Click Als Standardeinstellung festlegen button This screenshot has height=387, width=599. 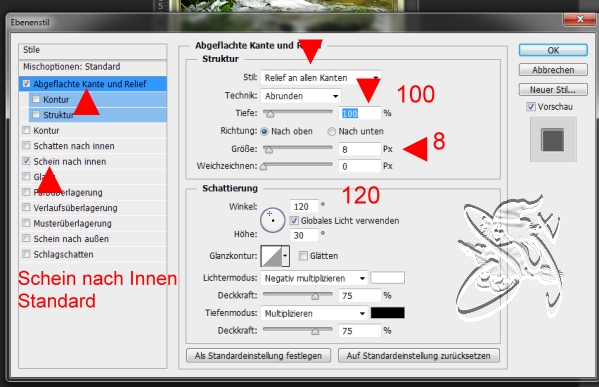(258, 356)
